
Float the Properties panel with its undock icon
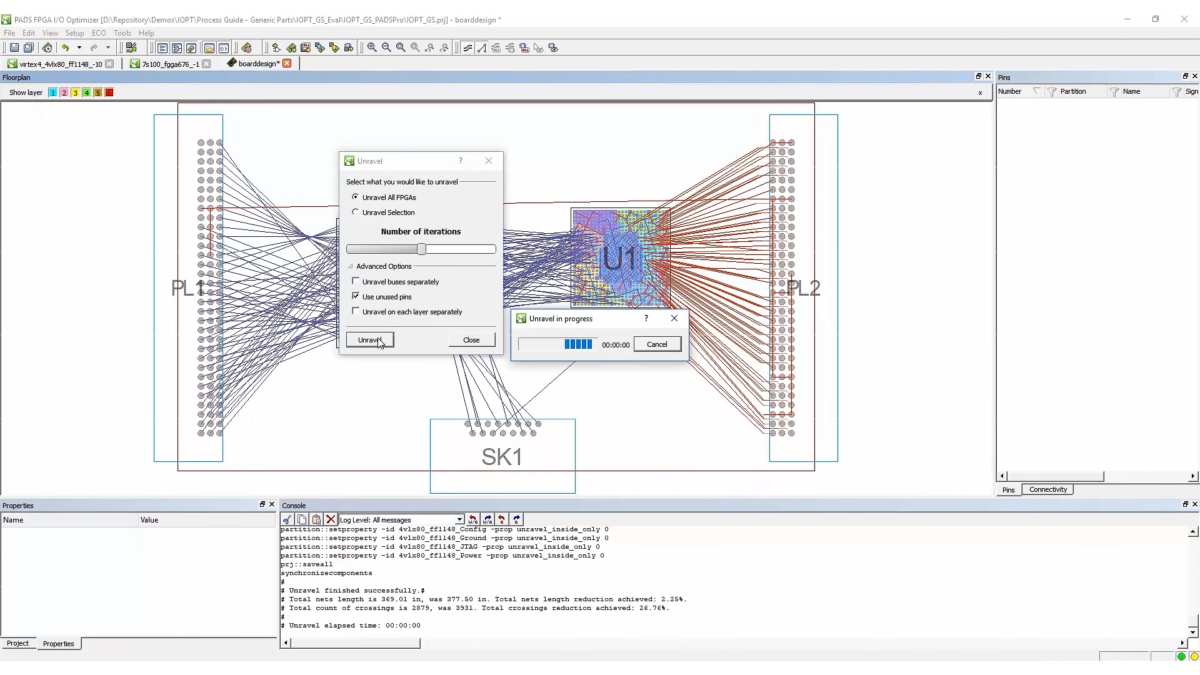262,505
